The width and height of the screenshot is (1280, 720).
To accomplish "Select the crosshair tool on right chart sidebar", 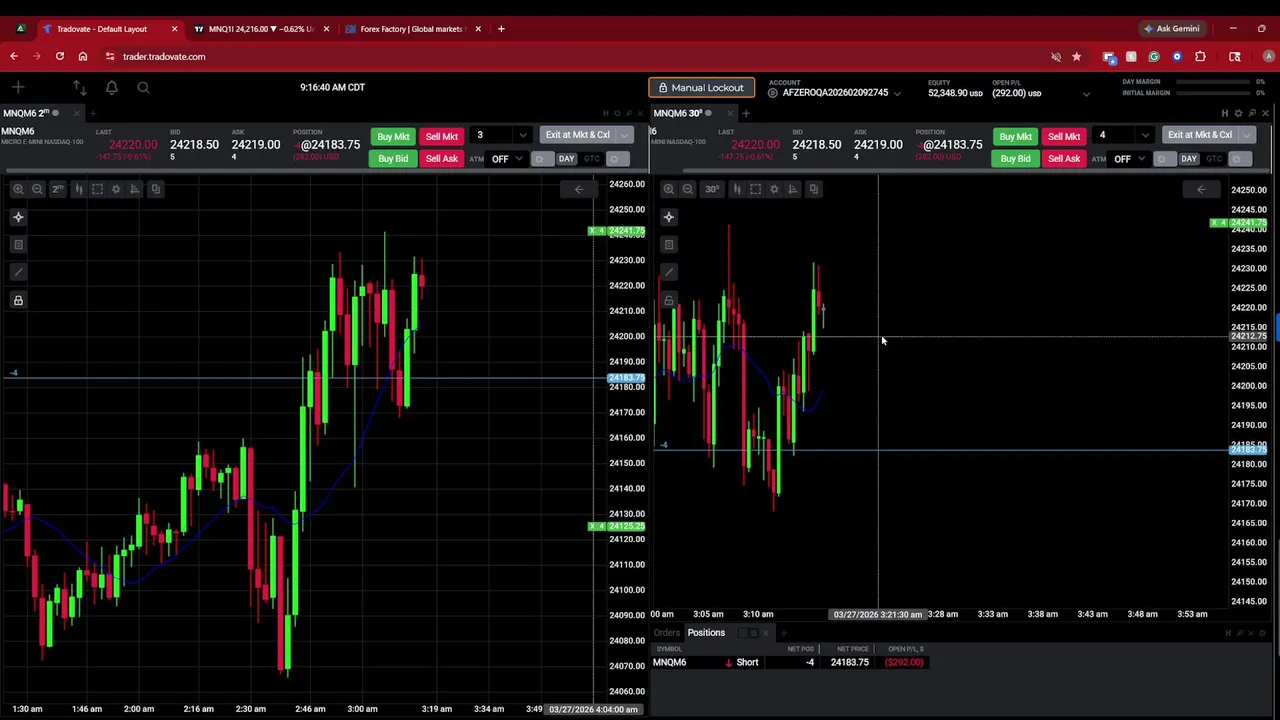I will click(669, 217).
